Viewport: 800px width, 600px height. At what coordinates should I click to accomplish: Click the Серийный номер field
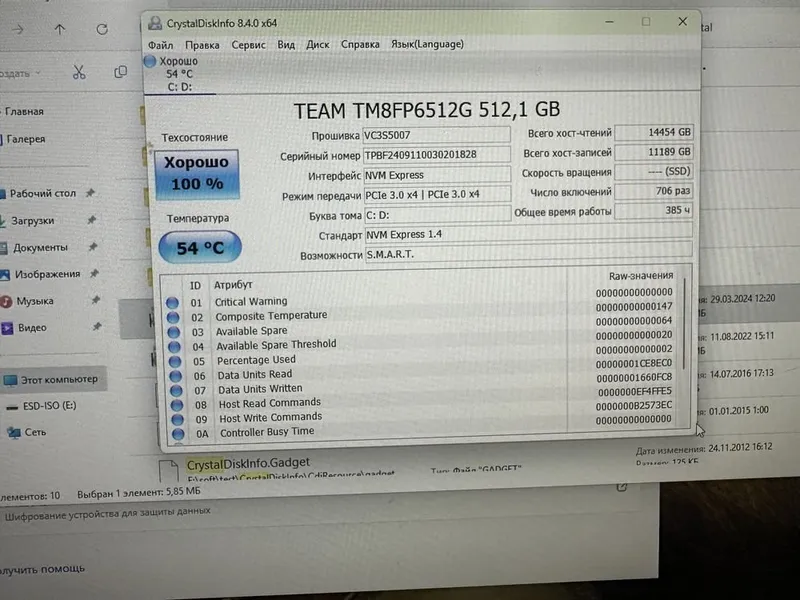pos(437,155)
